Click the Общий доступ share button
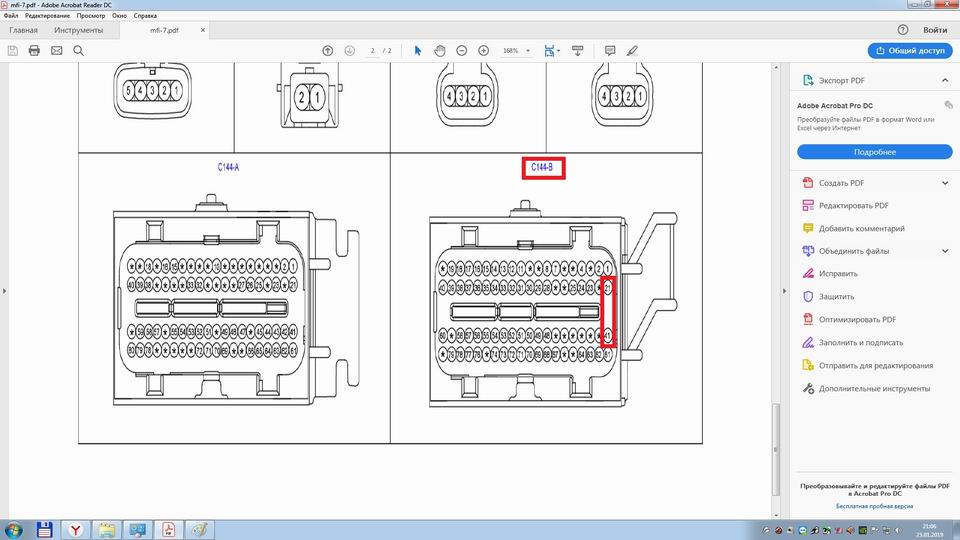The image size is (960, 540). coord(909,50)
